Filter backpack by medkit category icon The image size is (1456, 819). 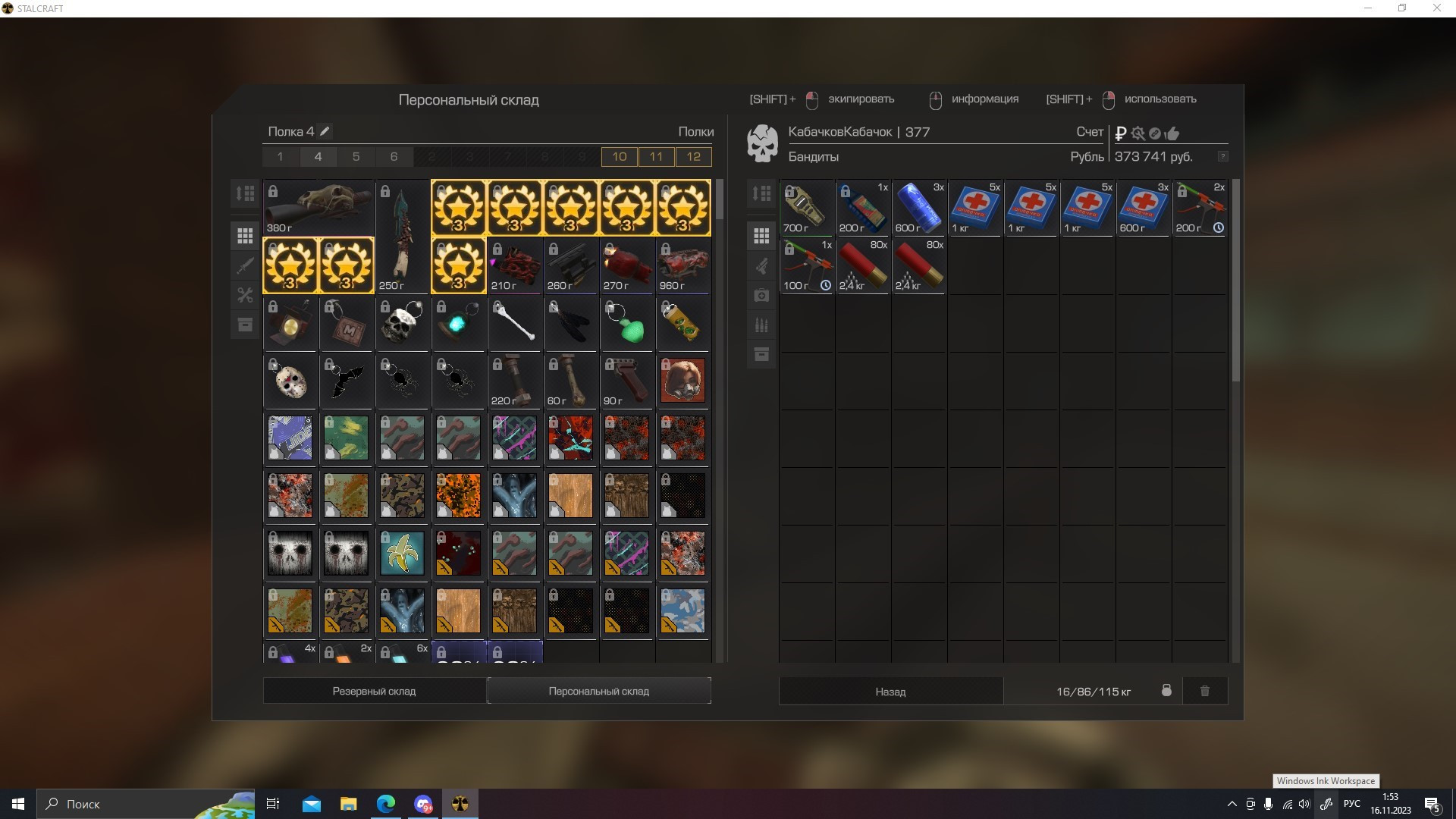[x=761, y=295]
